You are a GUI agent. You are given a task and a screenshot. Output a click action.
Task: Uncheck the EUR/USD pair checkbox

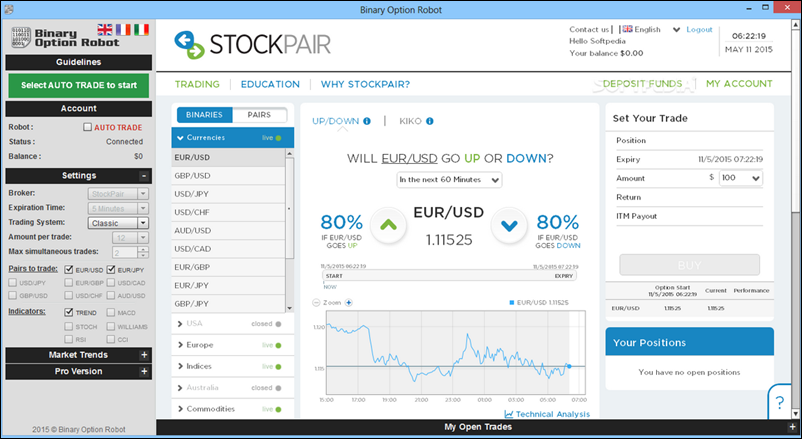[x=69, y=269]
